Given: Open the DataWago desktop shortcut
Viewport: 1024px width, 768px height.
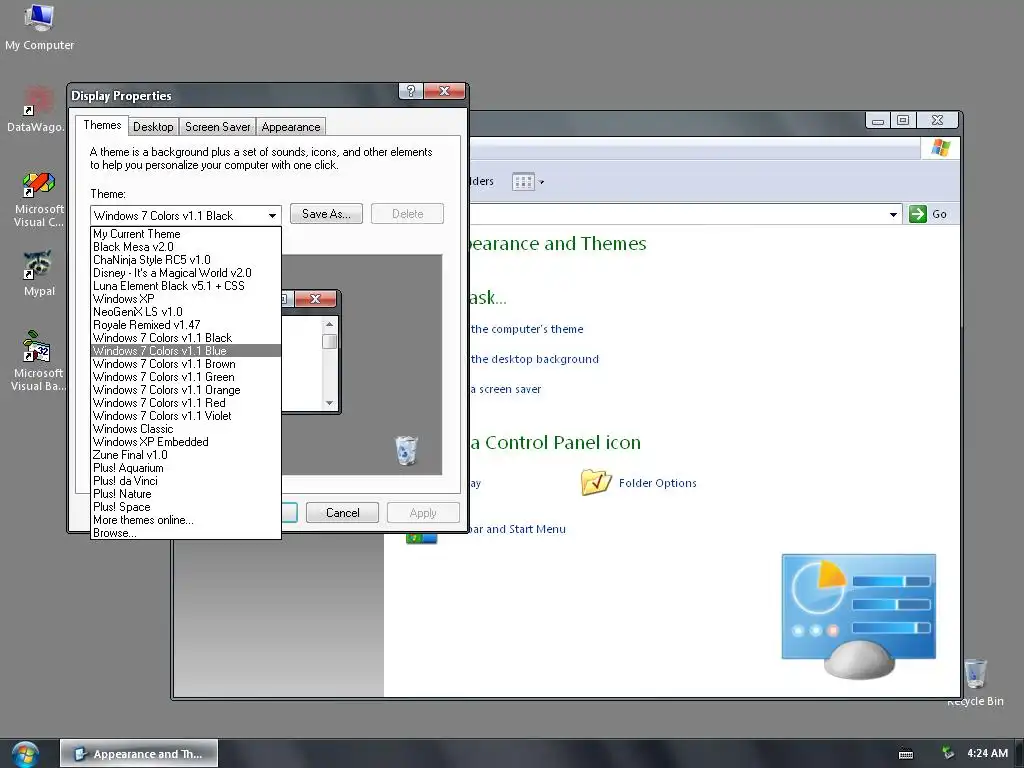Looking at the screenshot, I should (36, 109).
